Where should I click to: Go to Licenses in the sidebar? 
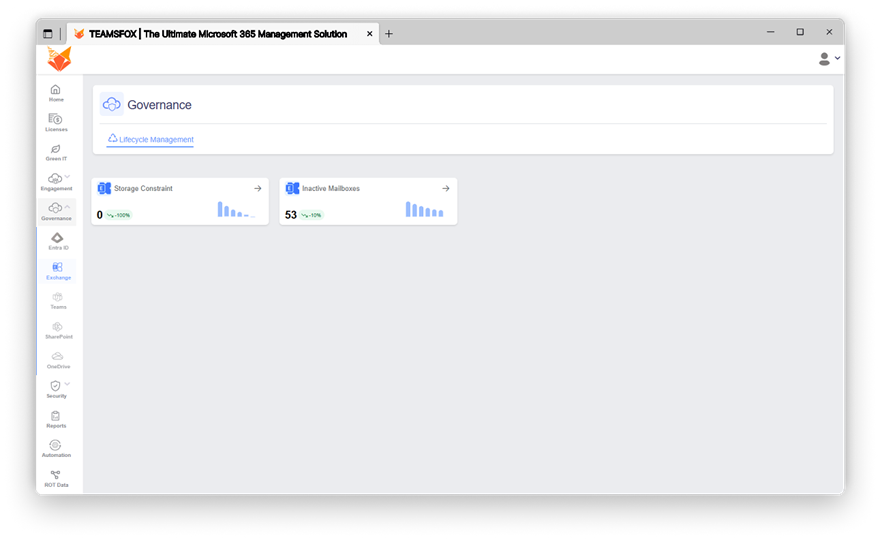click(x=56, y=122)
